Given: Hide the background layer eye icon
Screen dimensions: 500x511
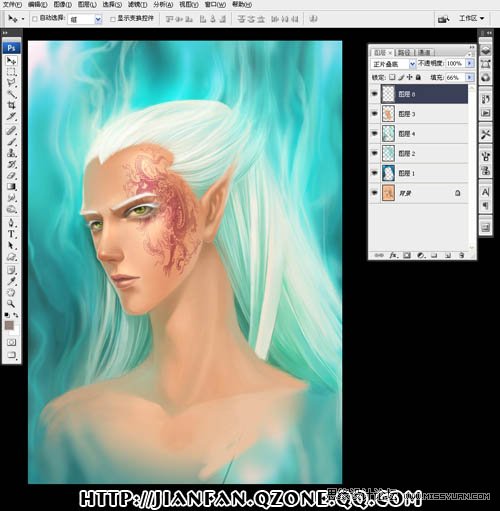Looking at the screenshot, I should (x=375, y=193).
